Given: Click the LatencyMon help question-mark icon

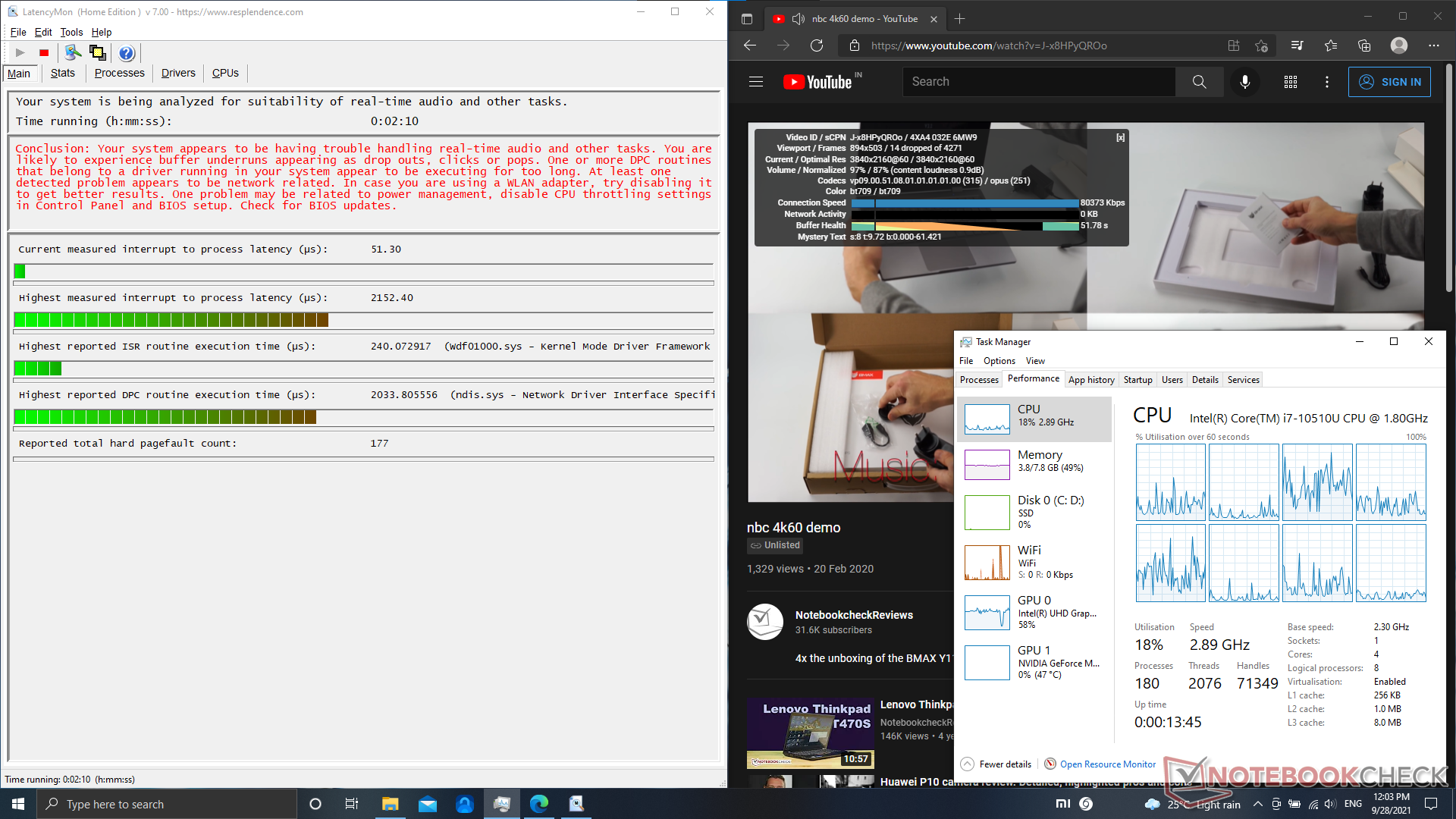Looking at the screenshot, I should click(127, 53).
